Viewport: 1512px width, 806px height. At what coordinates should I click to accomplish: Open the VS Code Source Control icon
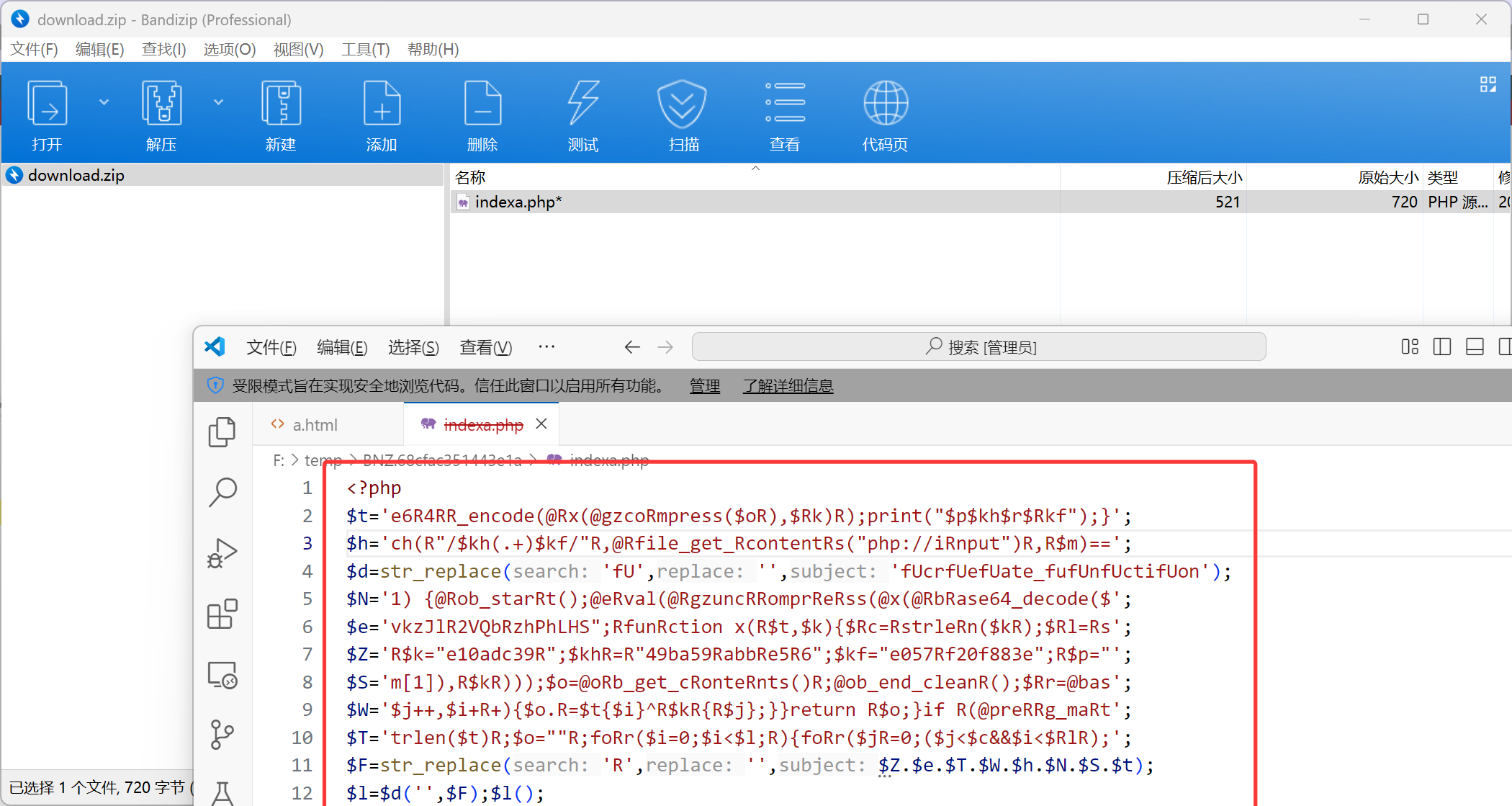(222, 735)
